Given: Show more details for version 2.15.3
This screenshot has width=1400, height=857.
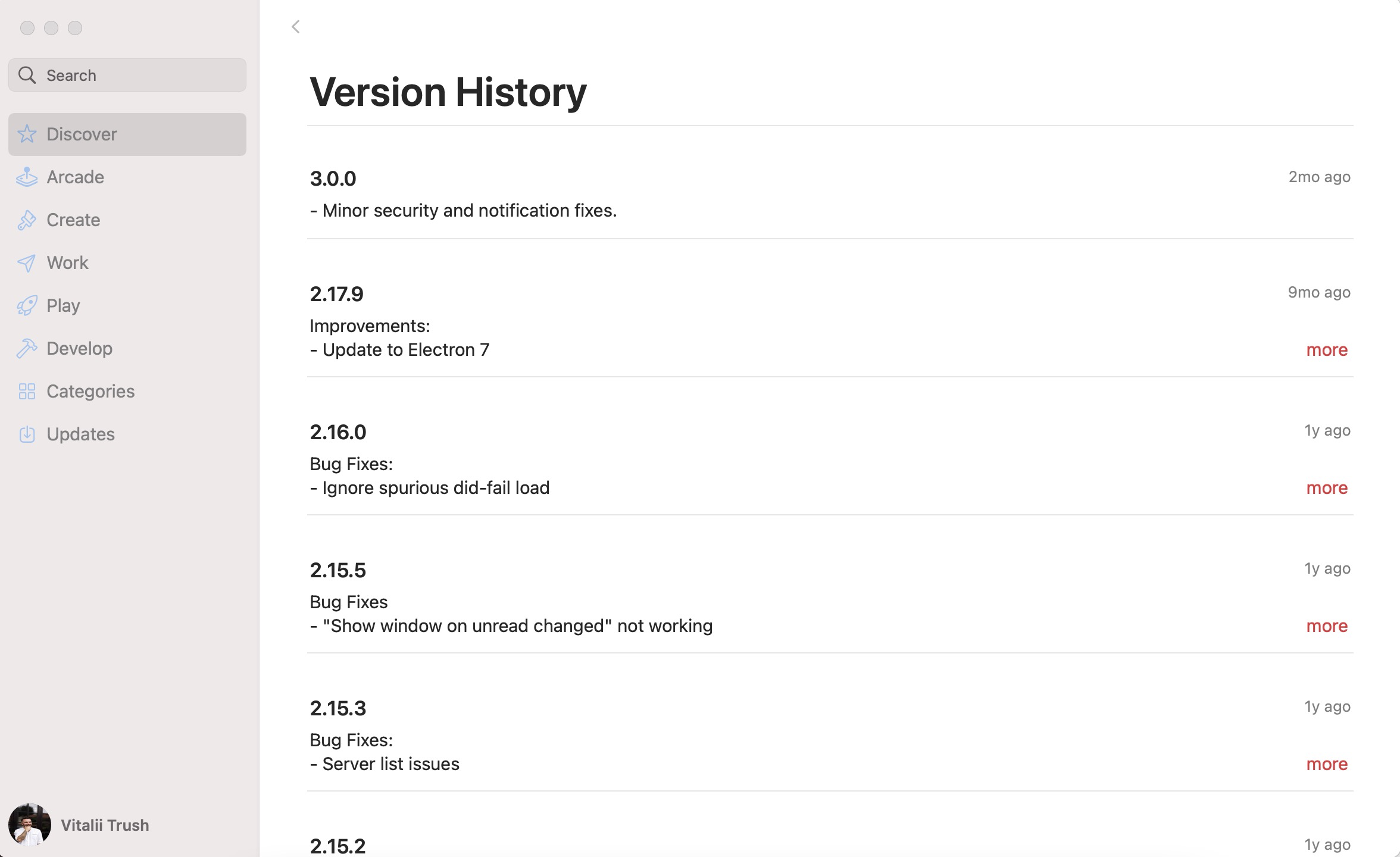Looking at the screenshot, I should 1326,764.
